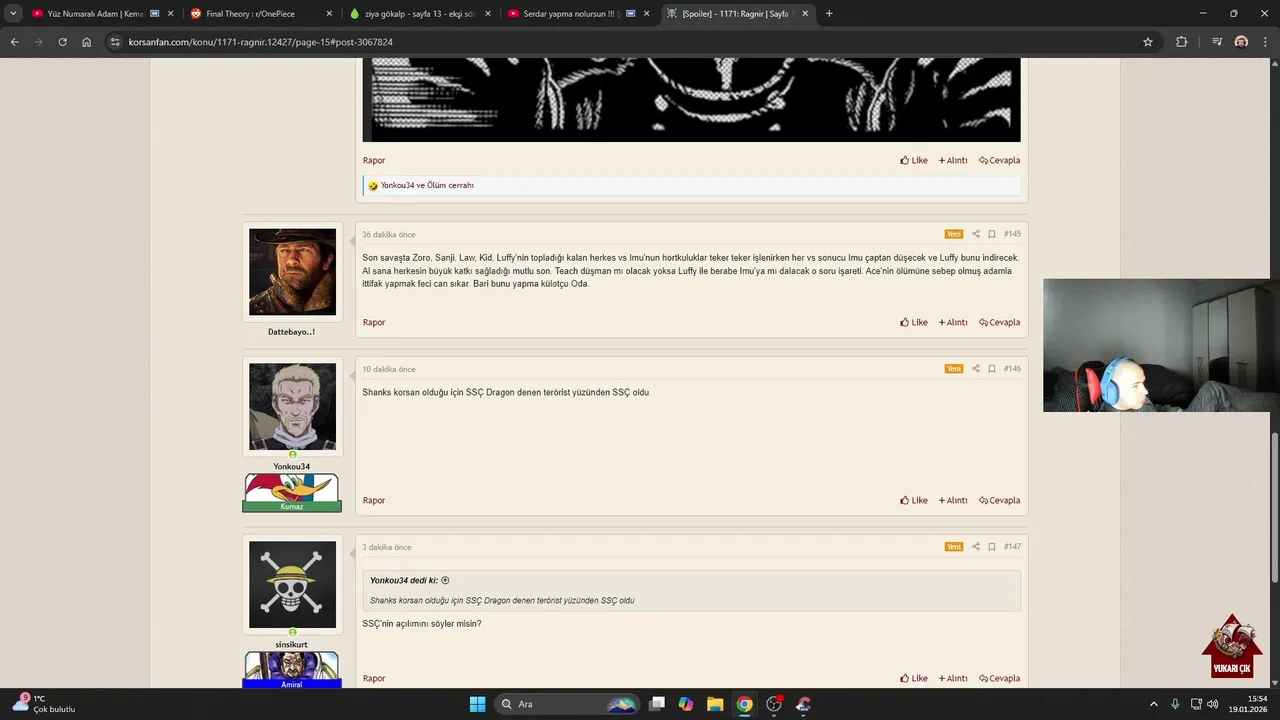The image size is (1280, 720).
Task: Switch to ziya gökalp ekşi sözlük tab
Action: tap(420, 14)
